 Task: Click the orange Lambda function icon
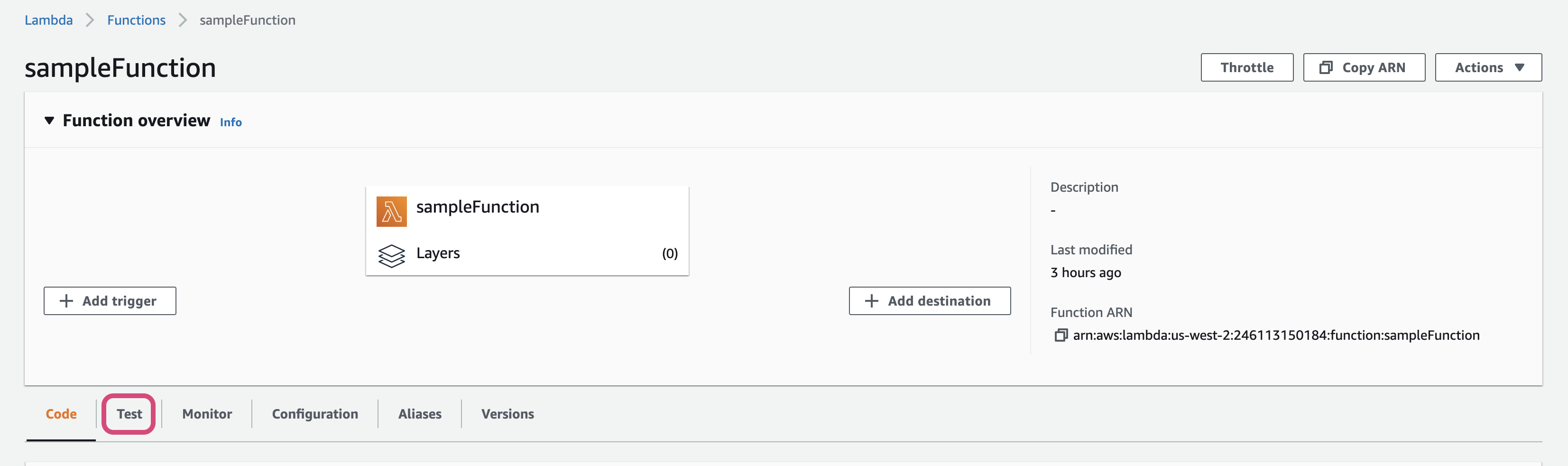point(391,211)
